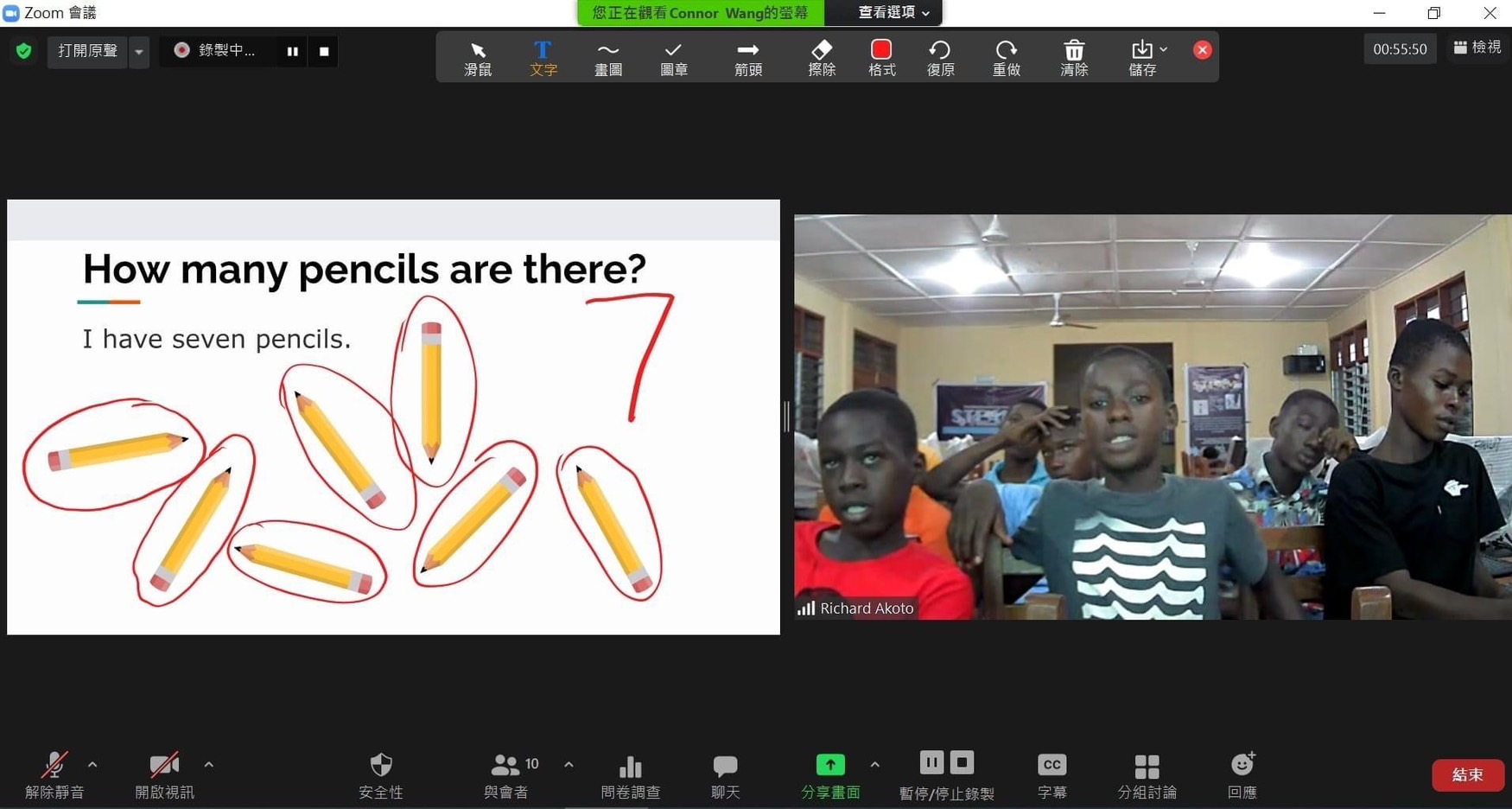Start video (開啟視訊)
The width and height of the screenshot is (1512, 809).
point(164,775)
